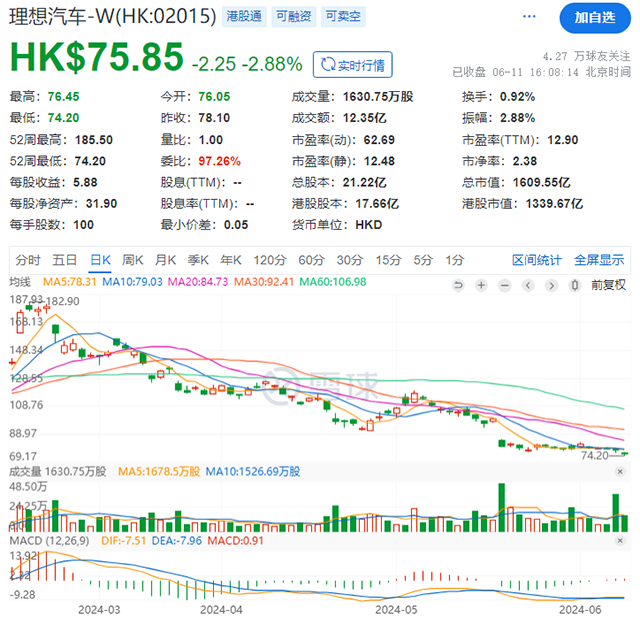The height and width of the screenshot is (618, 640).
Task: Click the volume MA10:1526.69万股 label
Action: [x=253, y=471]
